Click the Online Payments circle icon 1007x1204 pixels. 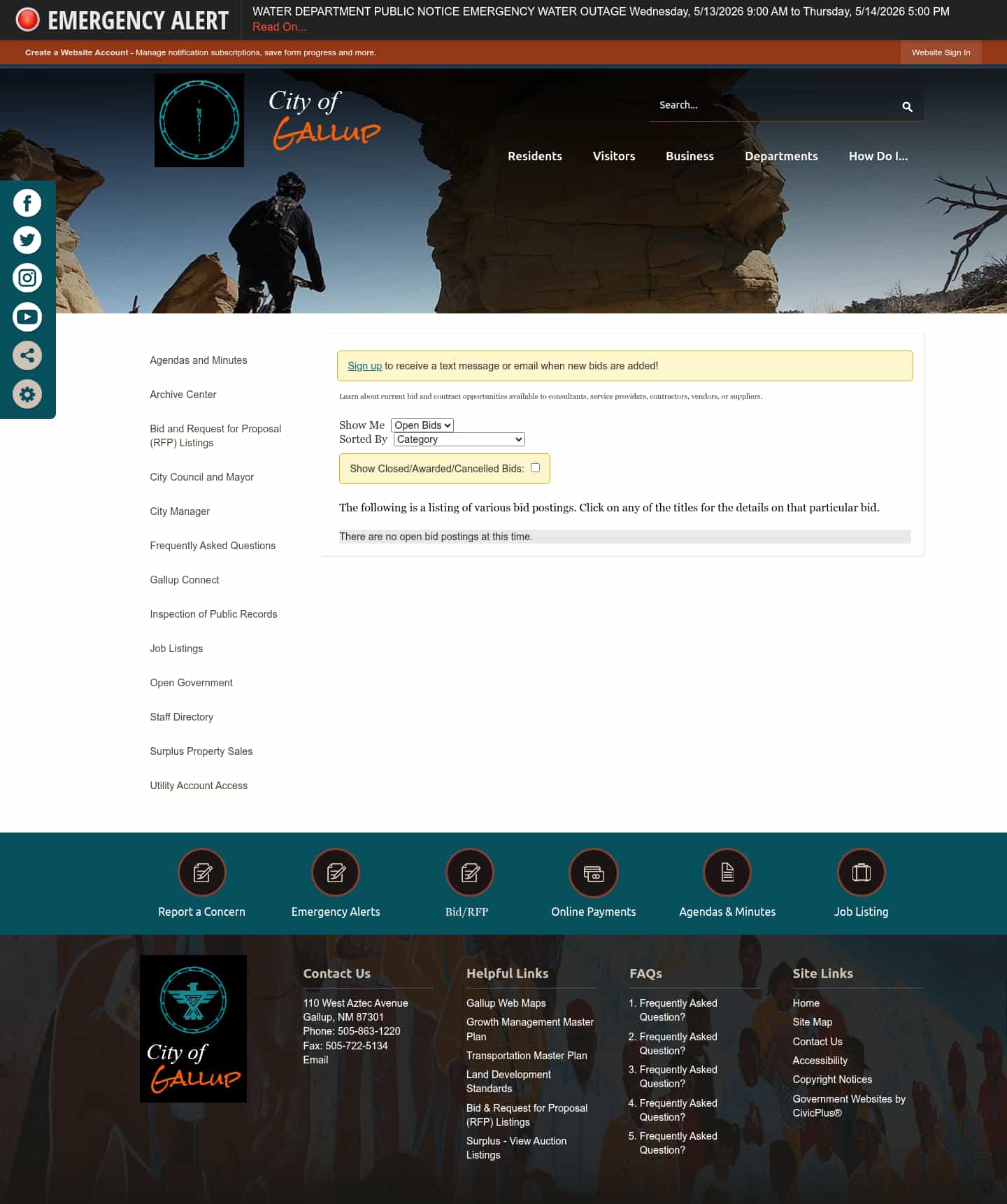point(594,872)
